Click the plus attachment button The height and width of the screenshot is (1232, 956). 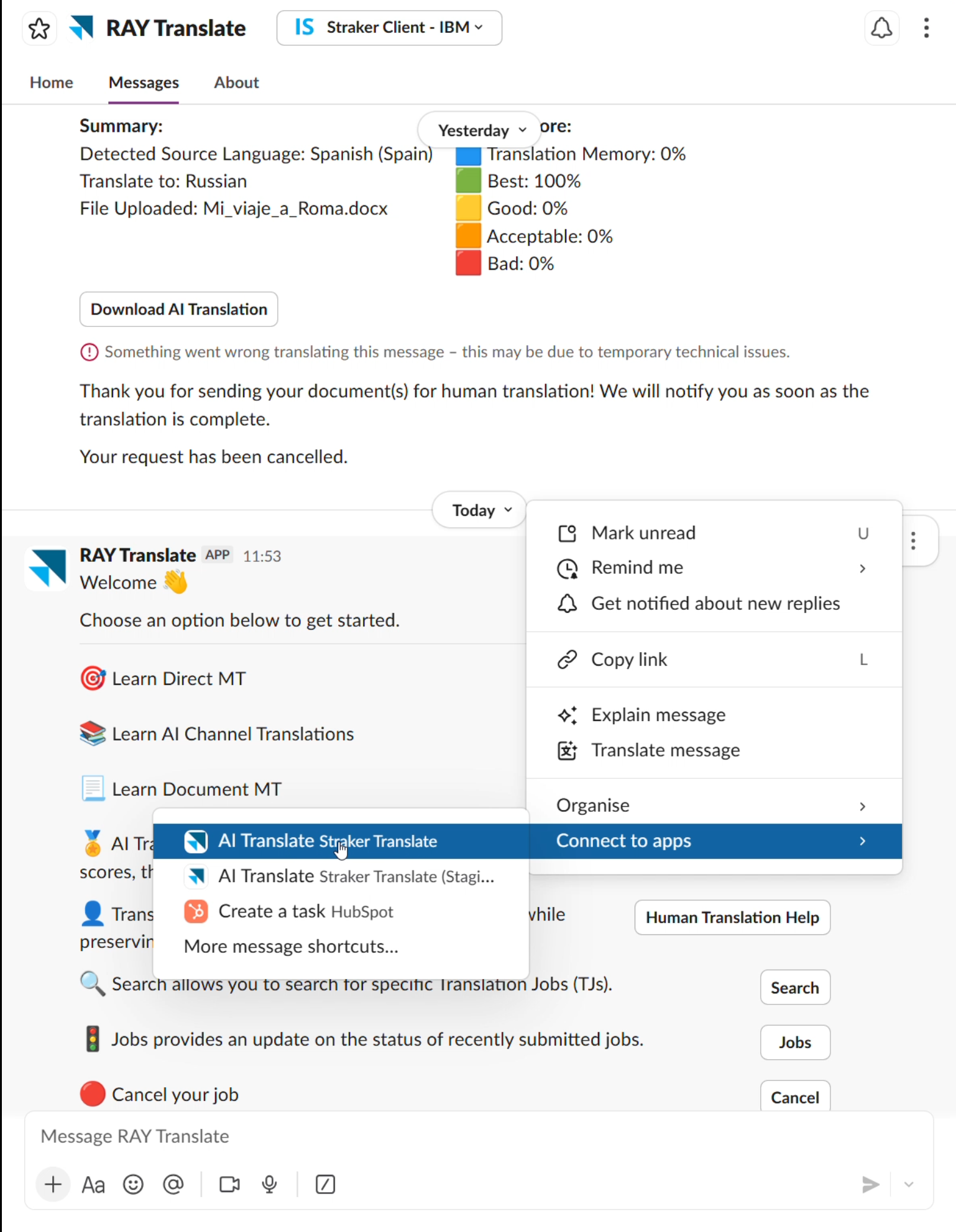(53, 1184)
